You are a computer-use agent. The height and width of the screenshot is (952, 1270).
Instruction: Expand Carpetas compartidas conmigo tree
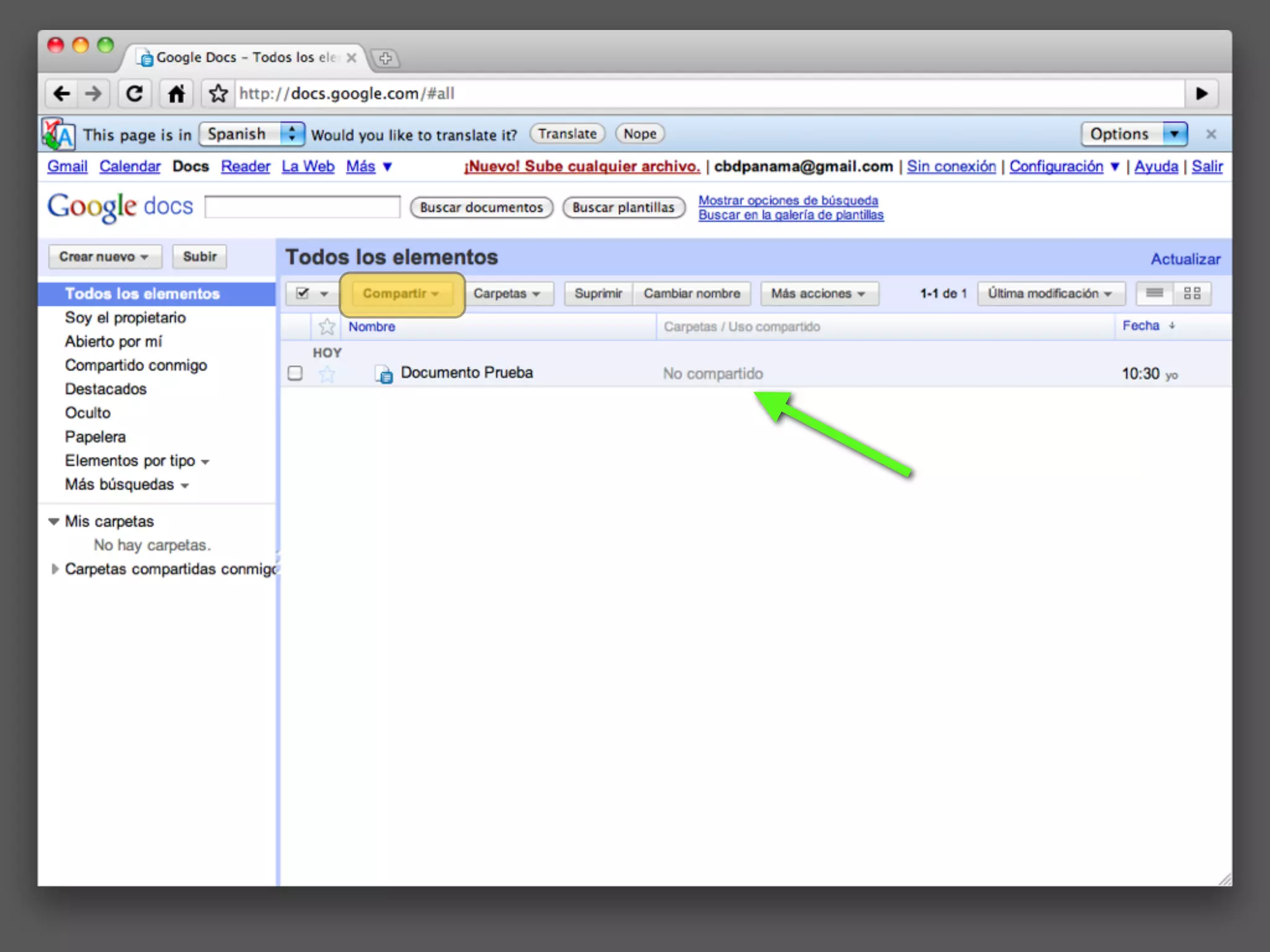(x=55, y=569)
